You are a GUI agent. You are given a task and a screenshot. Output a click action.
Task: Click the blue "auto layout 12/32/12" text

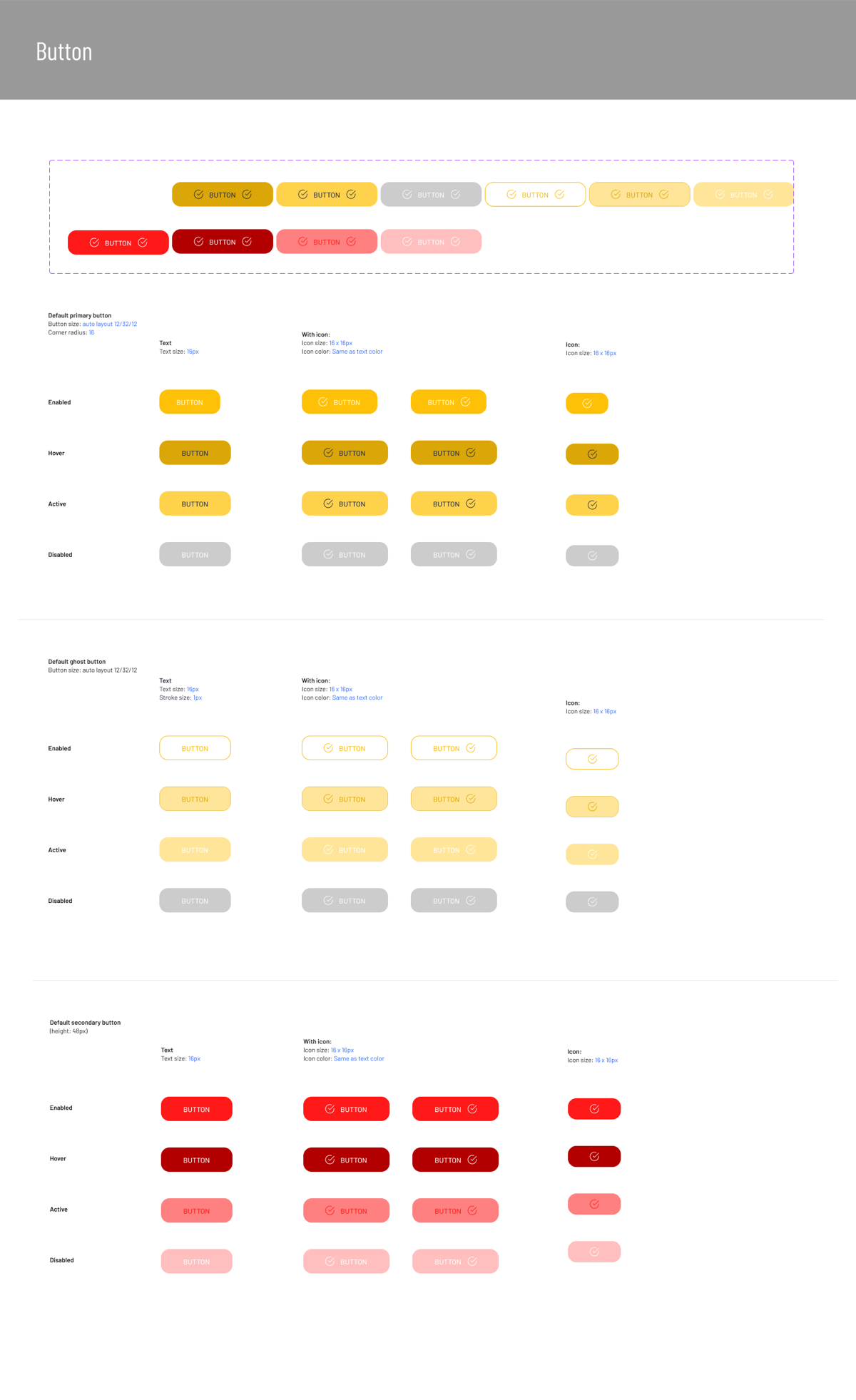click(110, 325)
